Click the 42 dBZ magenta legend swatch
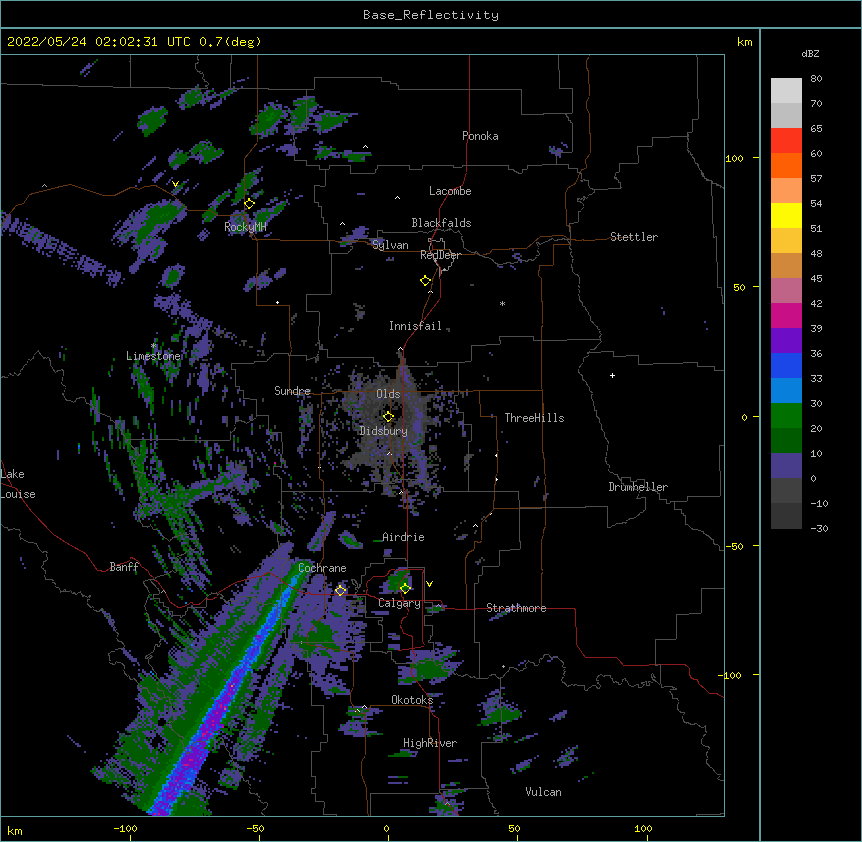The width and height of the screenshot is (862, 842). click(786, 315)
